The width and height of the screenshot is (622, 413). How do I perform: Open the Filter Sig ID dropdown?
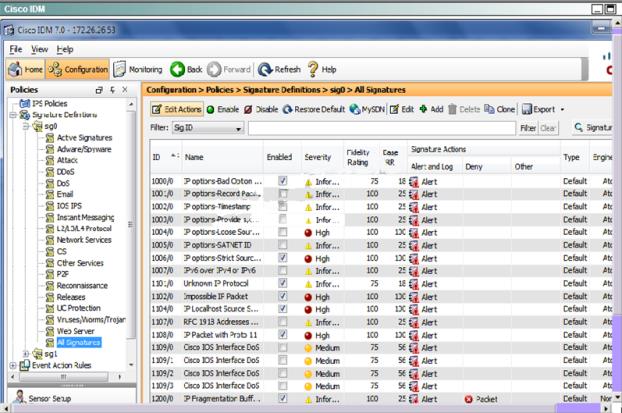pyautogui.click(x=208, y=128)
